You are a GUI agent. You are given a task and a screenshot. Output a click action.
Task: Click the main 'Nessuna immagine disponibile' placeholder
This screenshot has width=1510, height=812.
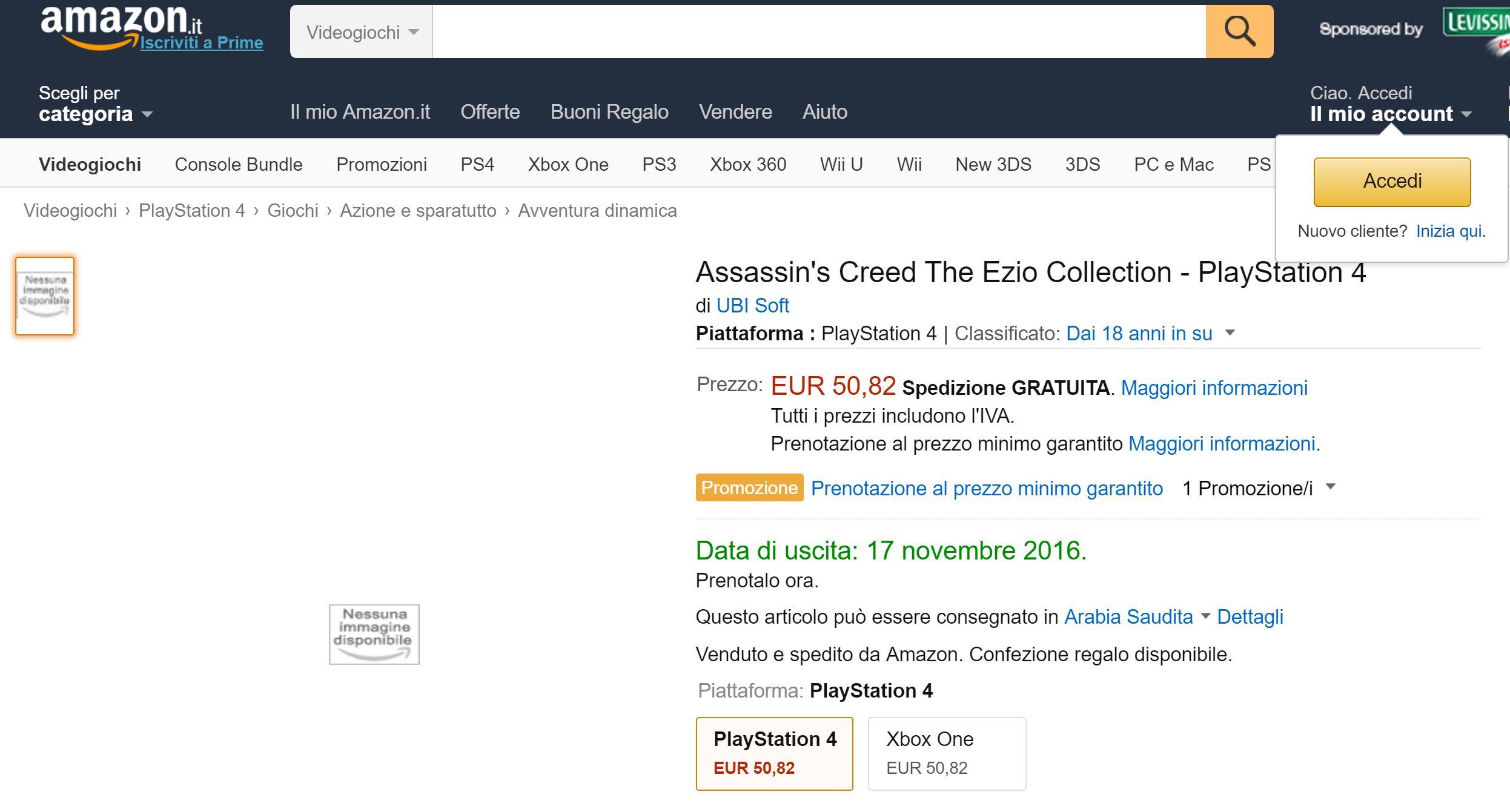[x=374, y=634]
